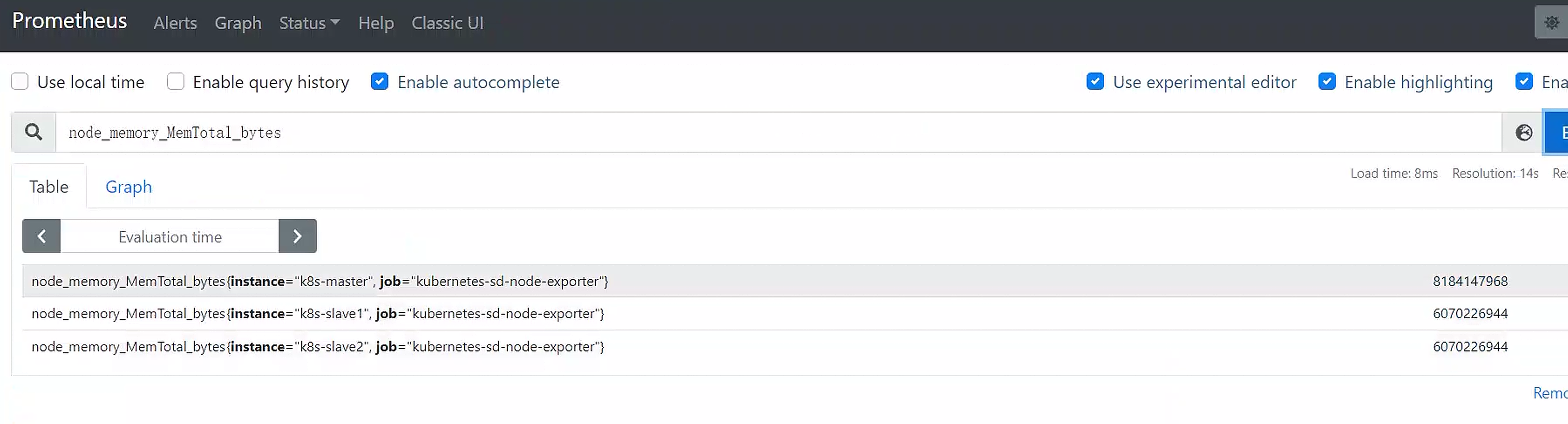Viewport: 1568px width, 424px height.
Task: Switch to the Graph tab
Action: click(128, 187)
